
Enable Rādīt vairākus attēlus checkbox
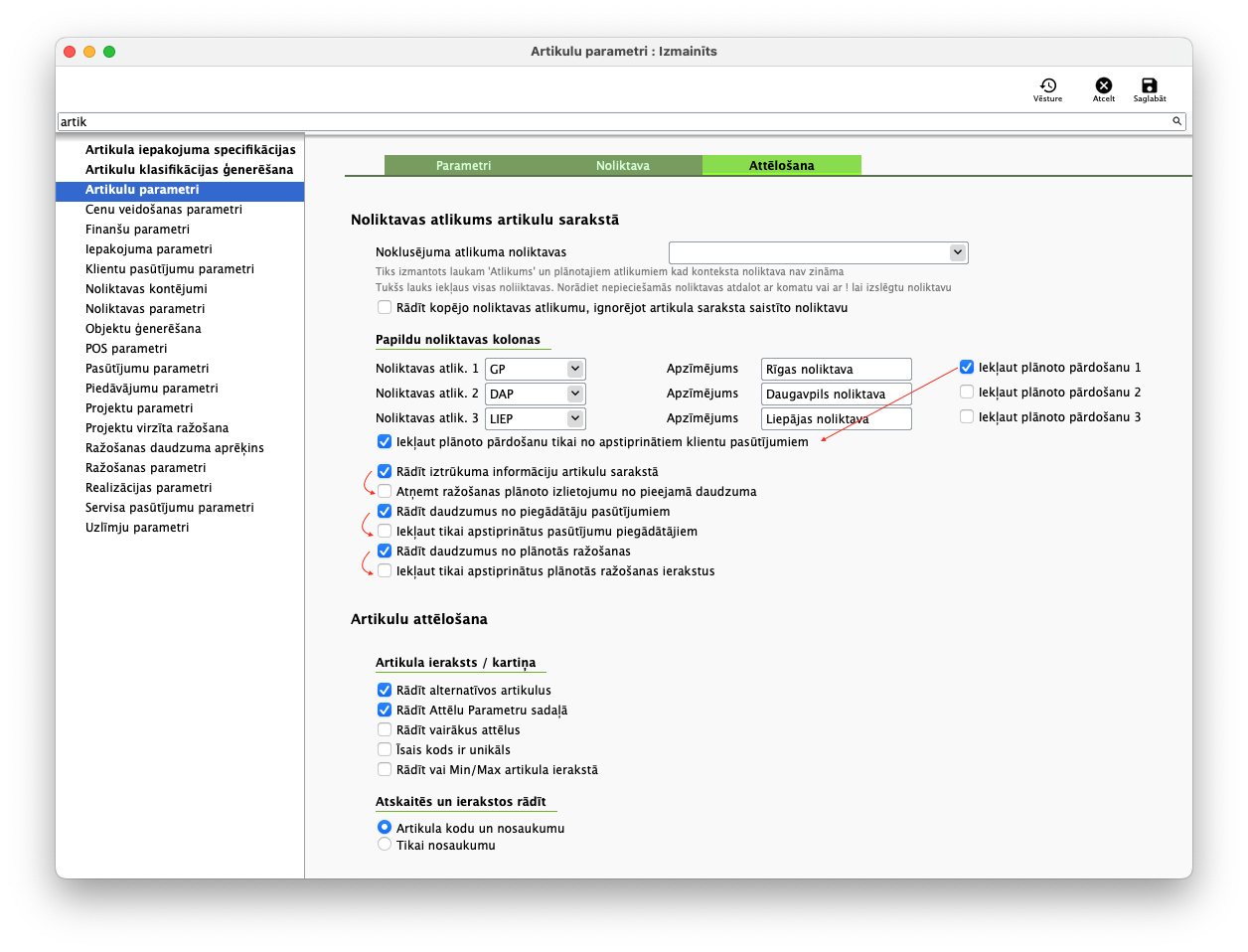point(385,730)
